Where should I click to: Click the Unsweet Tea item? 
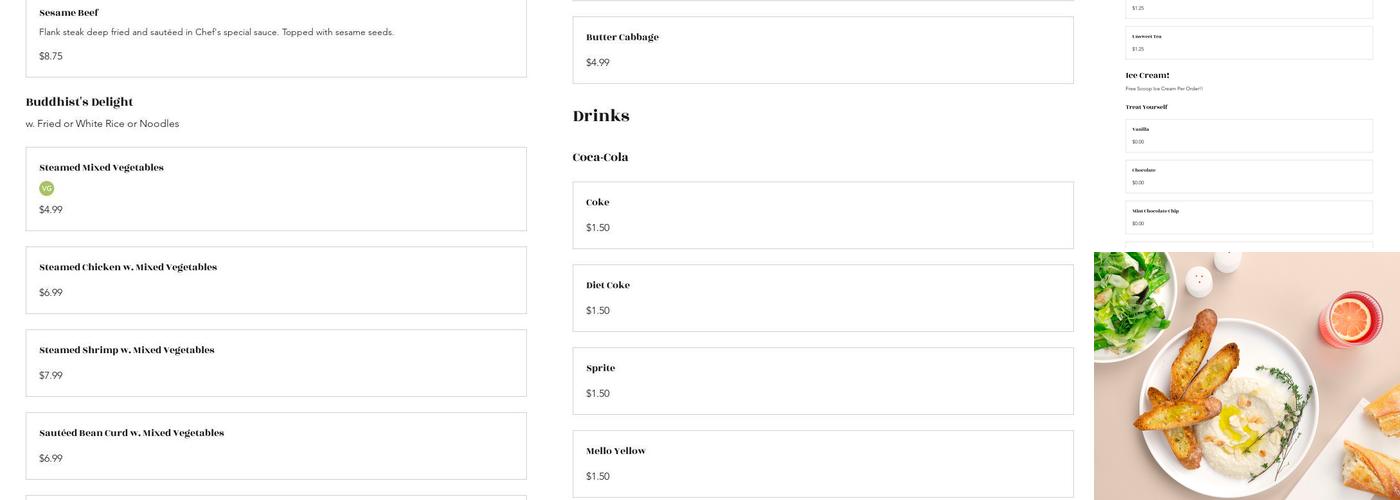pyautogui.click(x=1248, y=42)
